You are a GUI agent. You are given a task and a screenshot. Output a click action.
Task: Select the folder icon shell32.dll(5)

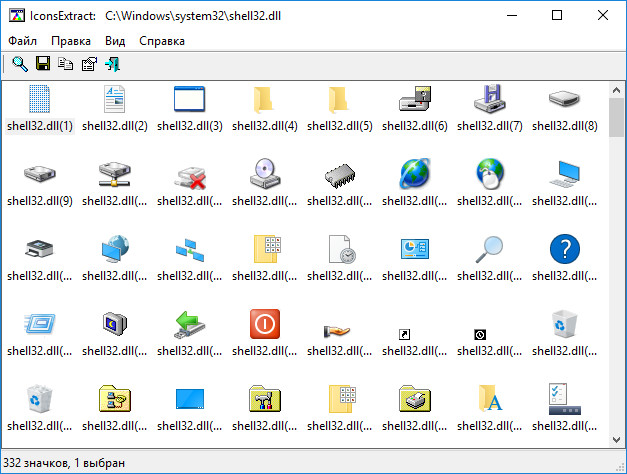(339, 99)
